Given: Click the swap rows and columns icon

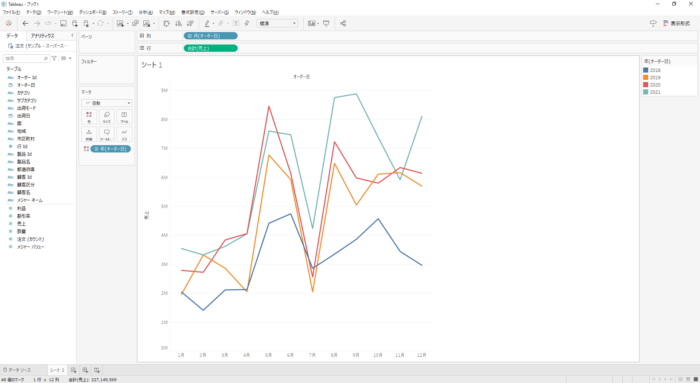Looking at the screenshot, I should pos(167,23).
